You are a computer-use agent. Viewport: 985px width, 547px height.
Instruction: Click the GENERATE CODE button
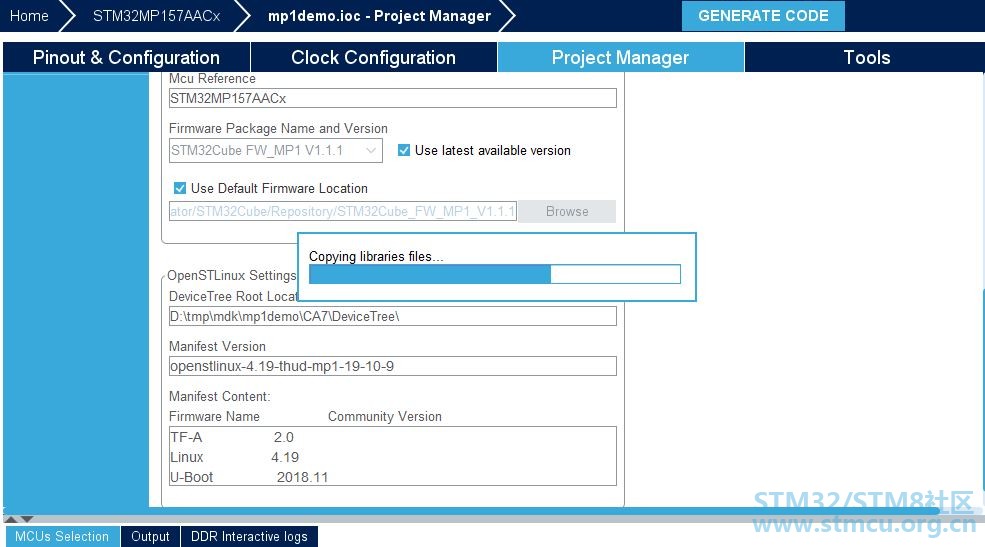pos(763,16)
